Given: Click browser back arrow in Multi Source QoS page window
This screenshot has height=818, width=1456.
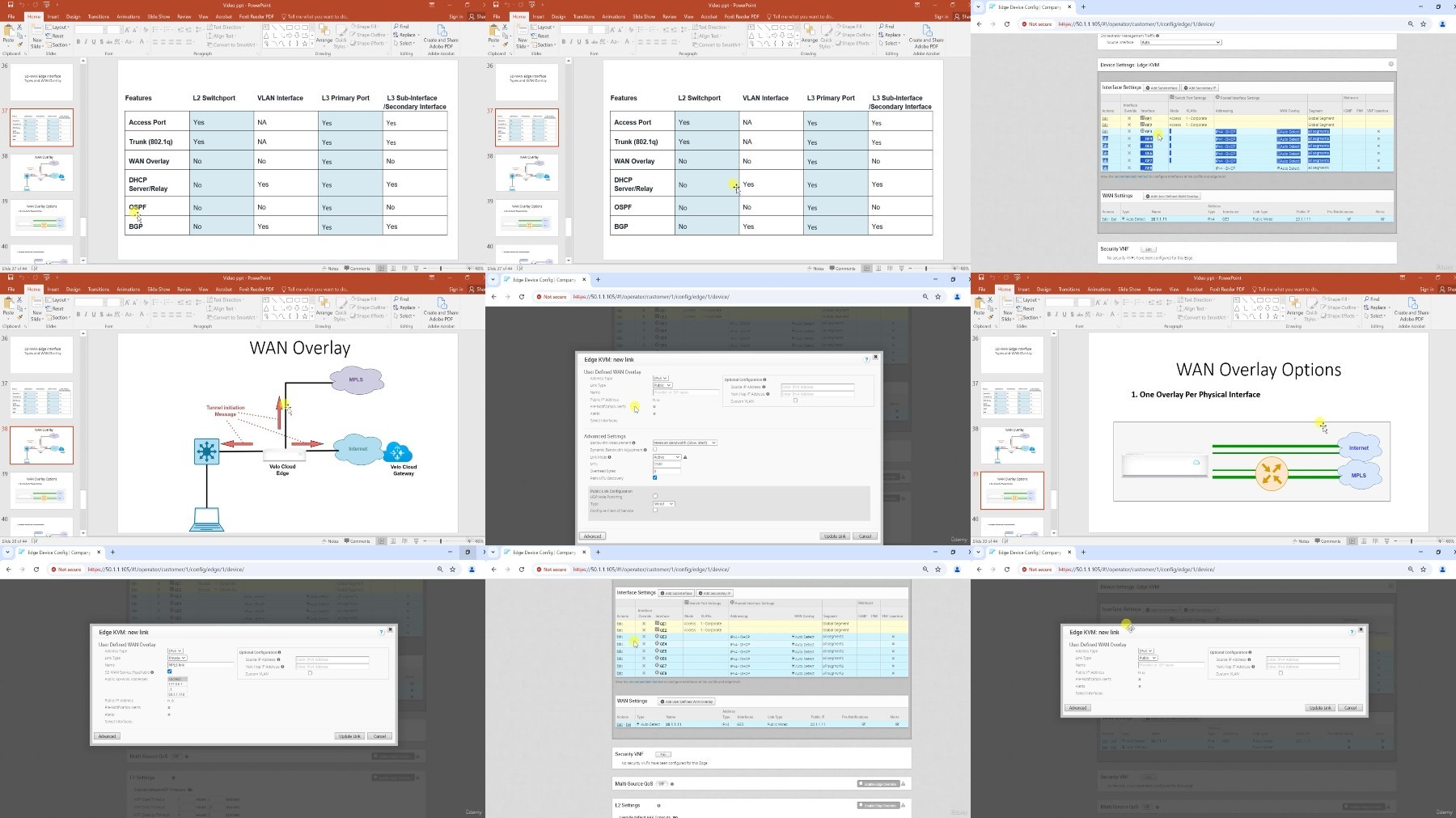Looking at the screenshot, I should 493,569.
